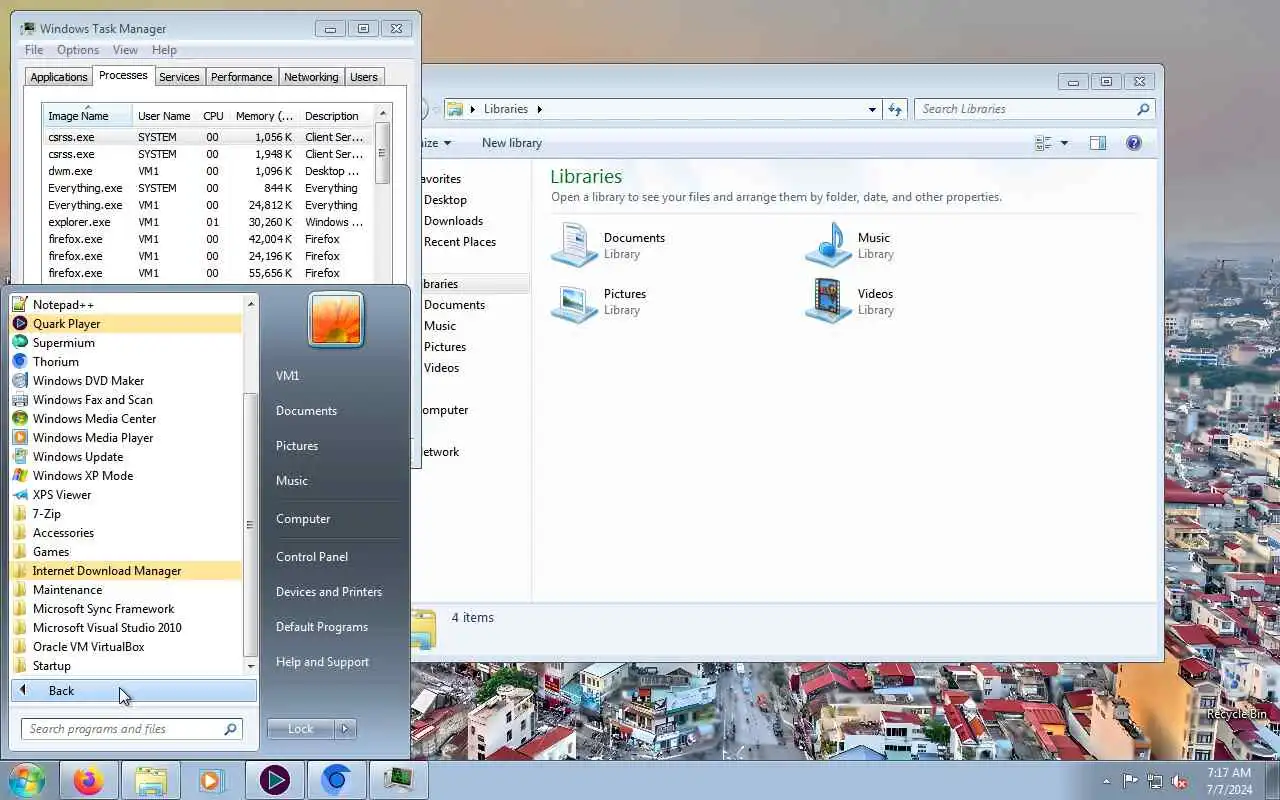Switch to the Performance tab

[241, 77]
